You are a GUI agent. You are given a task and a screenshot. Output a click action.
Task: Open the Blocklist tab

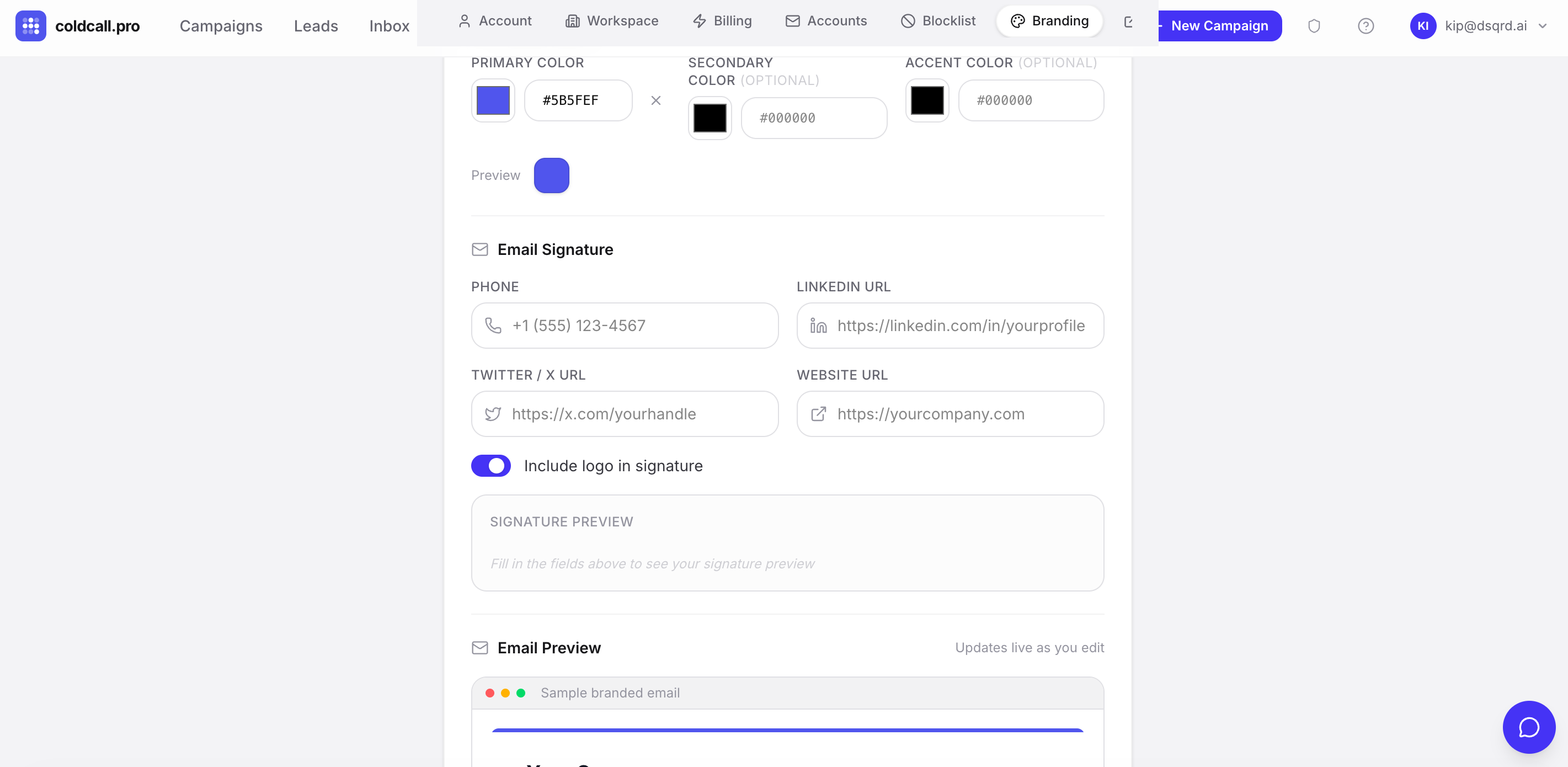(938, 21)
